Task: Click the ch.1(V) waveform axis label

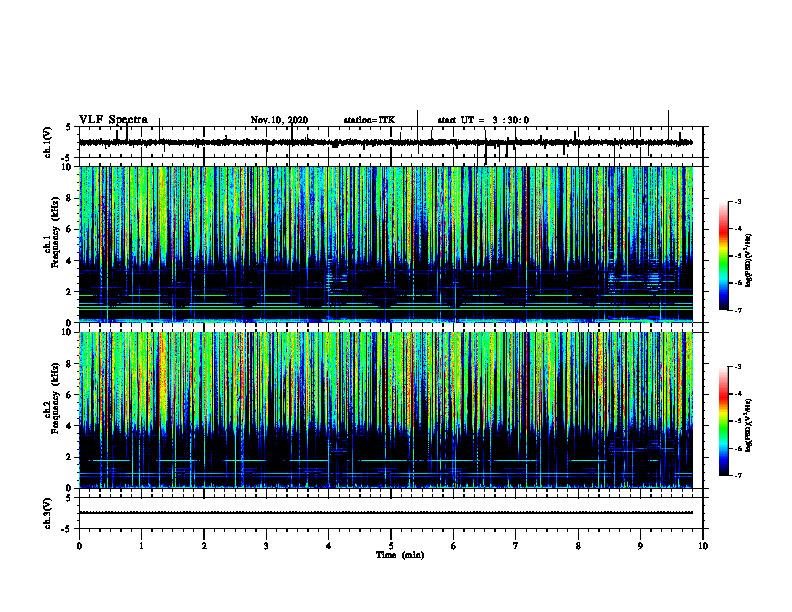Action: [x=47, y=142]
